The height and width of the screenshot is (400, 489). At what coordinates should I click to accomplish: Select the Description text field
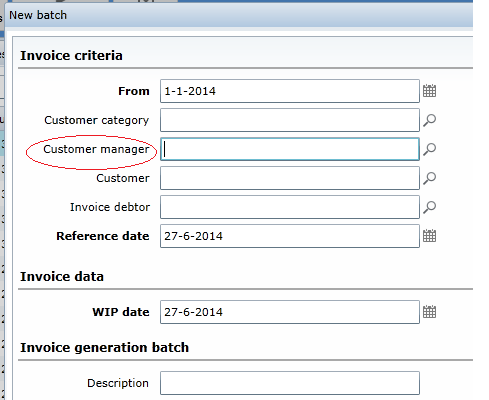coord(290,383)
